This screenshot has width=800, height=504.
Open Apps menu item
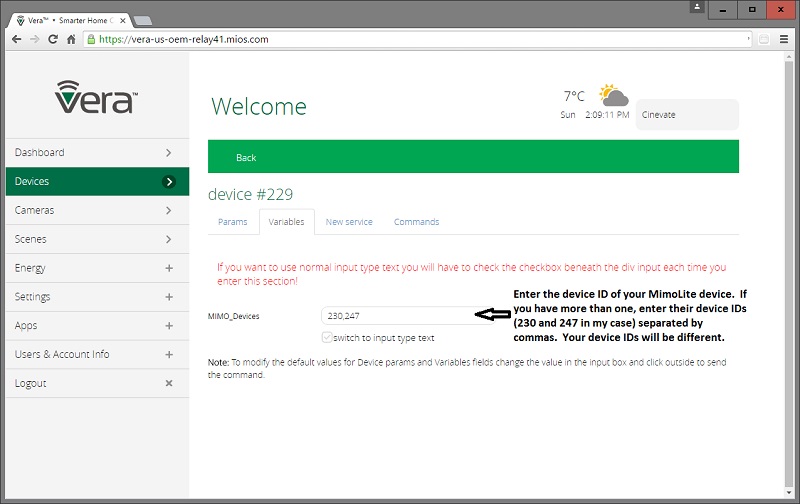tap(97, 325)
